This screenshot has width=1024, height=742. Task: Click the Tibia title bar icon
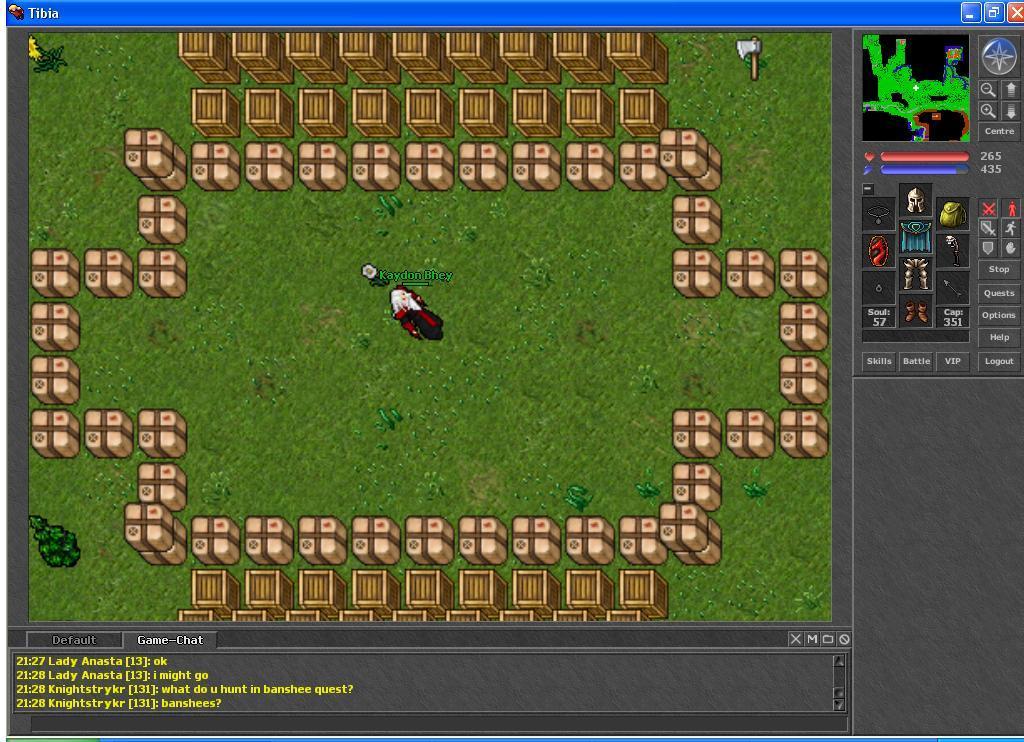coord(16,12)
